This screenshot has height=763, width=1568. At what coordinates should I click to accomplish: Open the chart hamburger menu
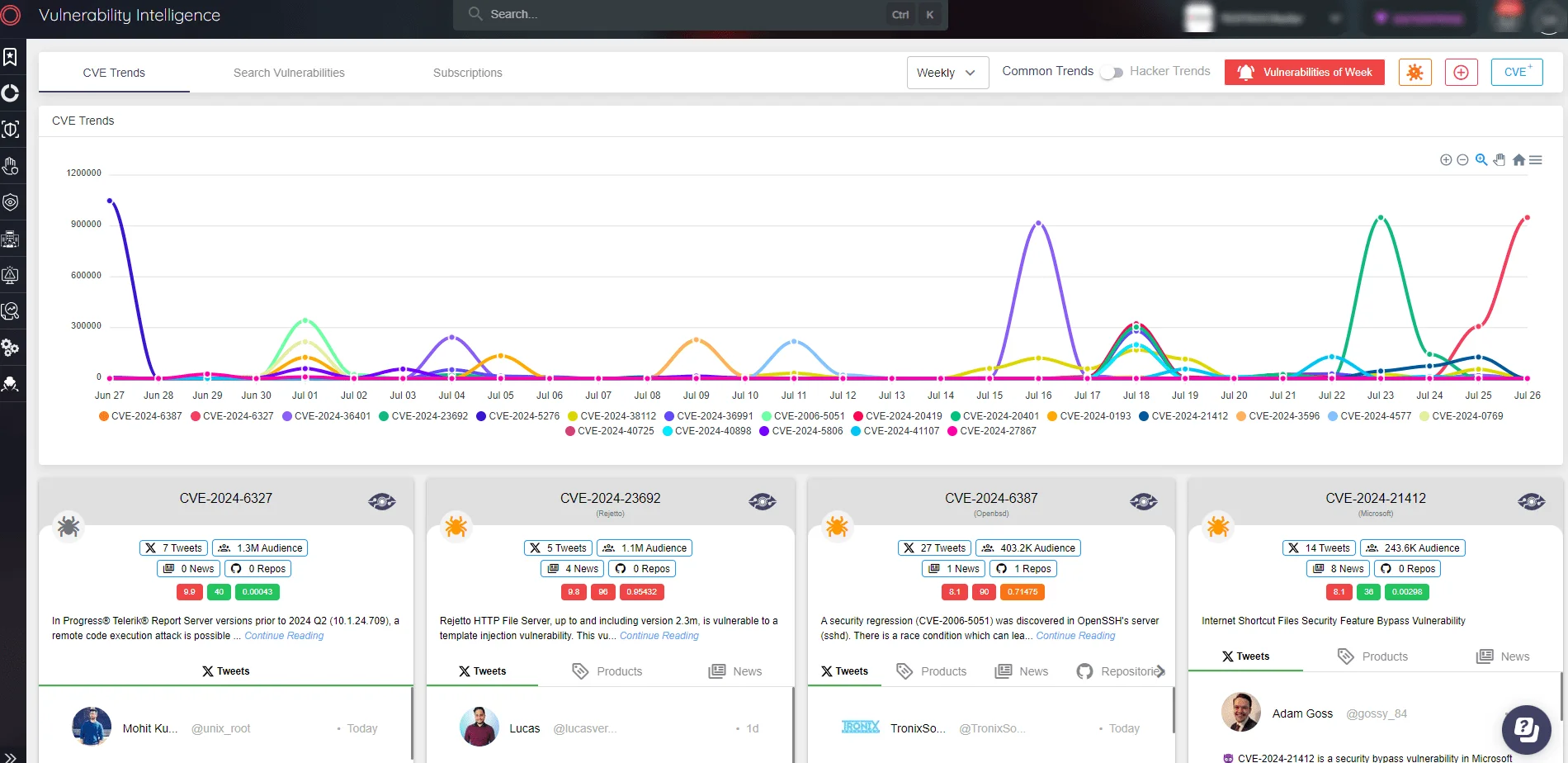pyautogui.click(x=1536, y=160)
